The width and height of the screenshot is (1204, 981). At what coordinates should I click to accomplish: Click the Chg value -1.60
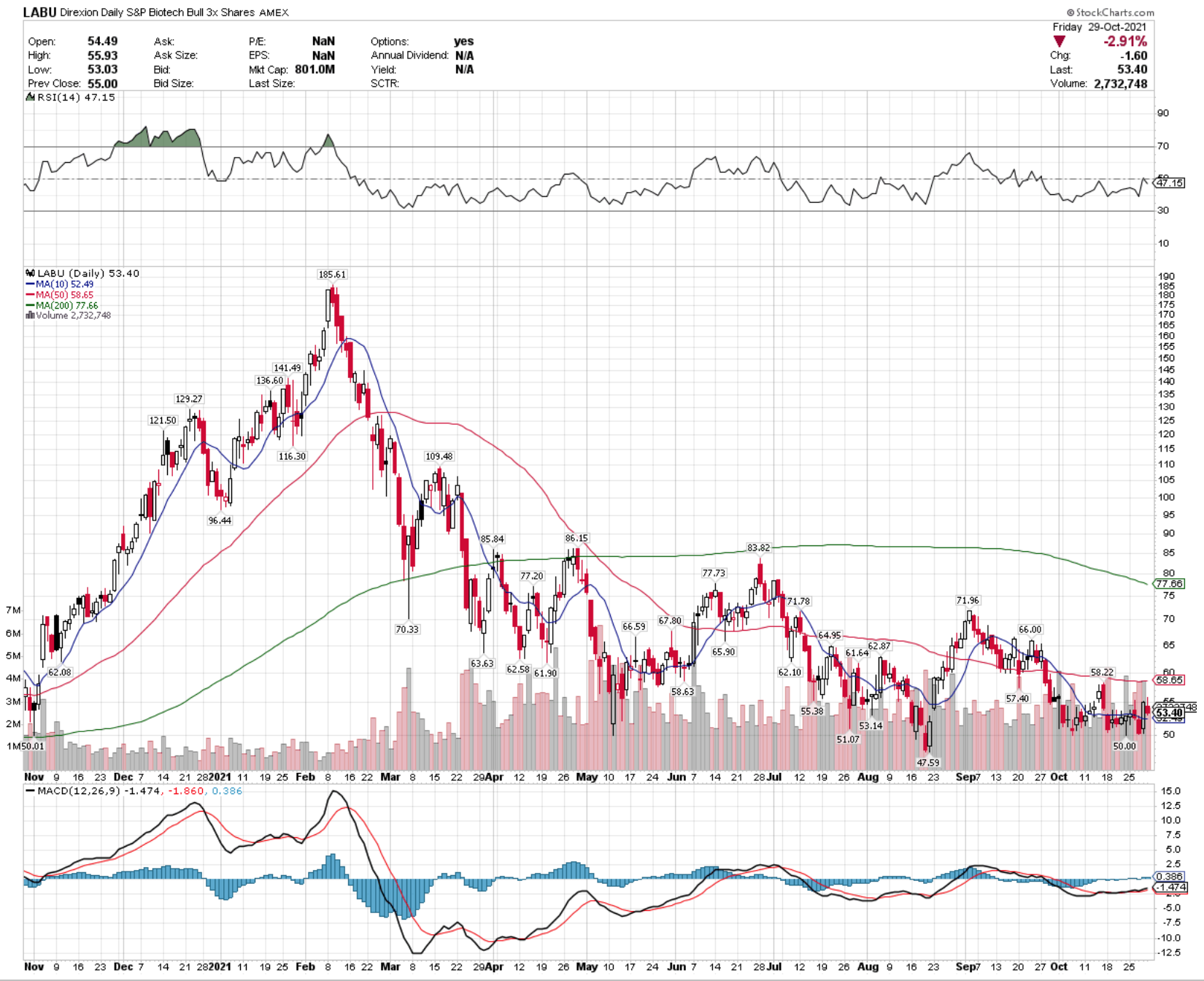pos(1134,55)
